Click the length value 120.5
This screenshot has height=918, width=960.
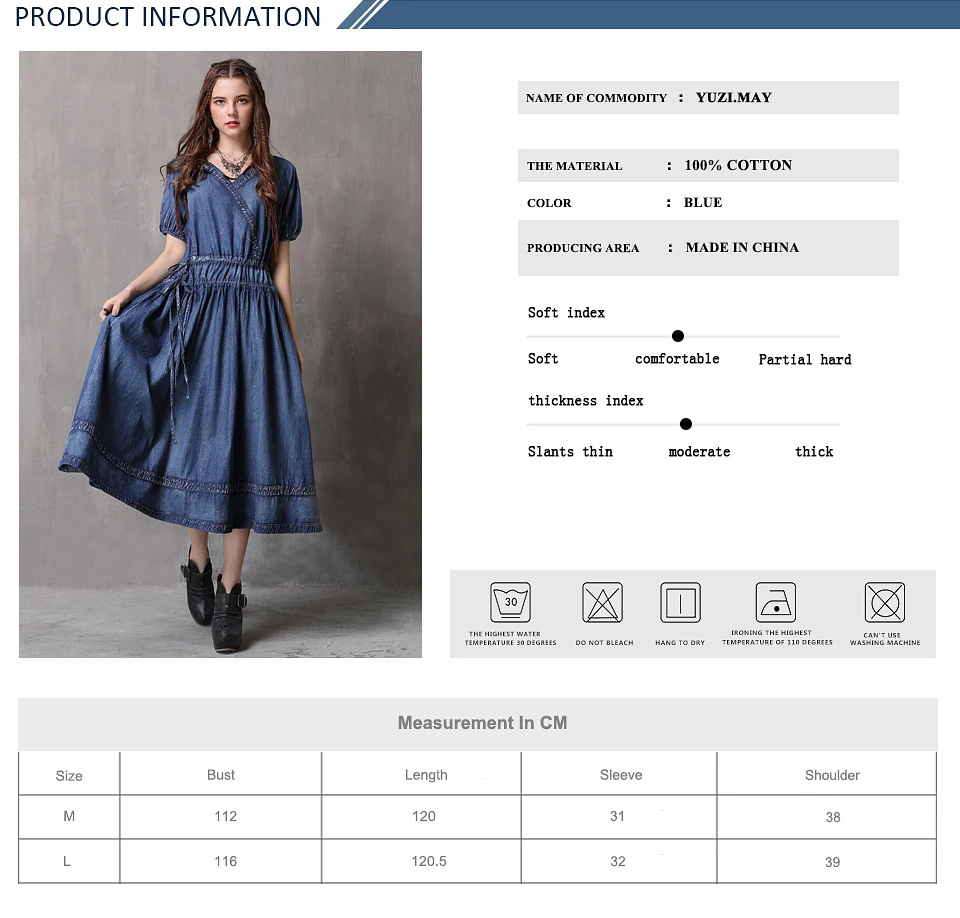429,861
